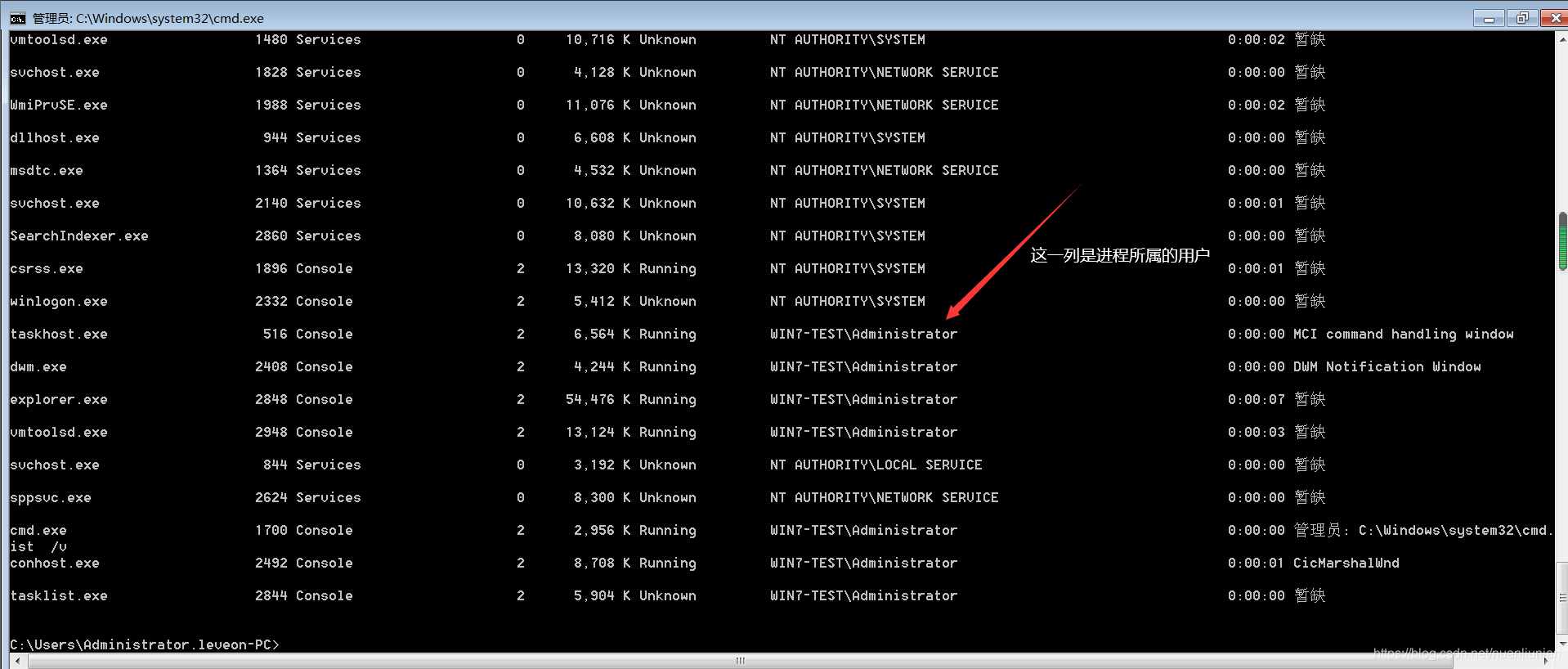Click the vmtoolsd.exe entry with PID 1480
This screenshot has width=1568, height=669.
coord(59,39)
